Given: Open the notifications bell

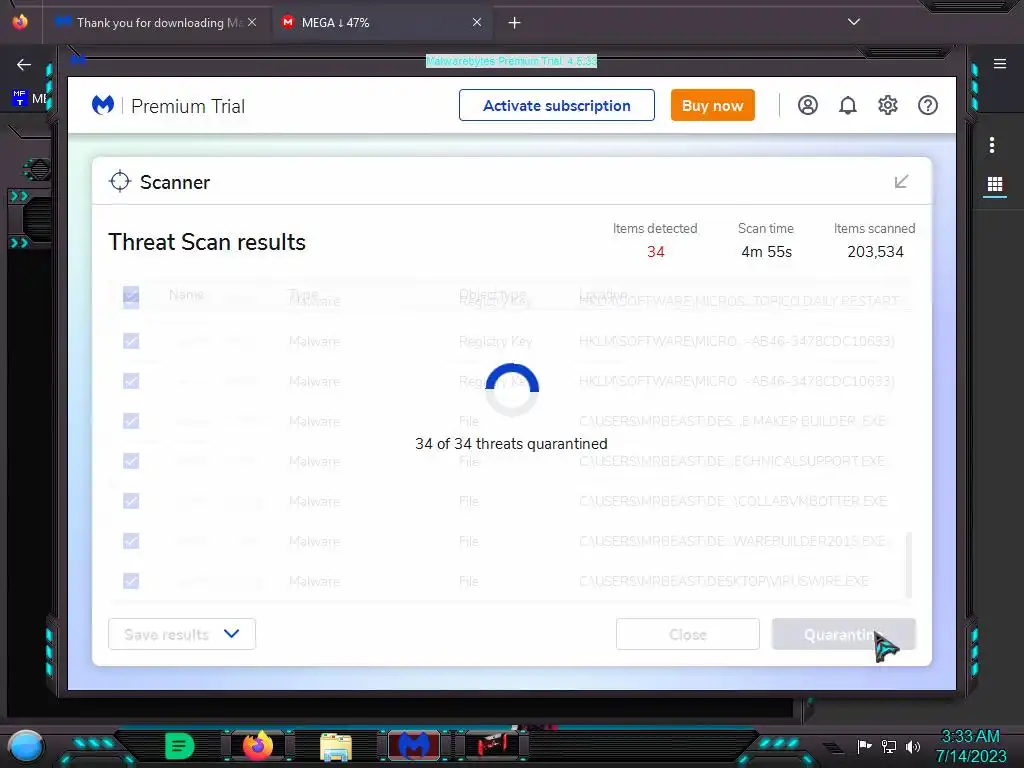Looking at the screenshot, I should [847, 105].
